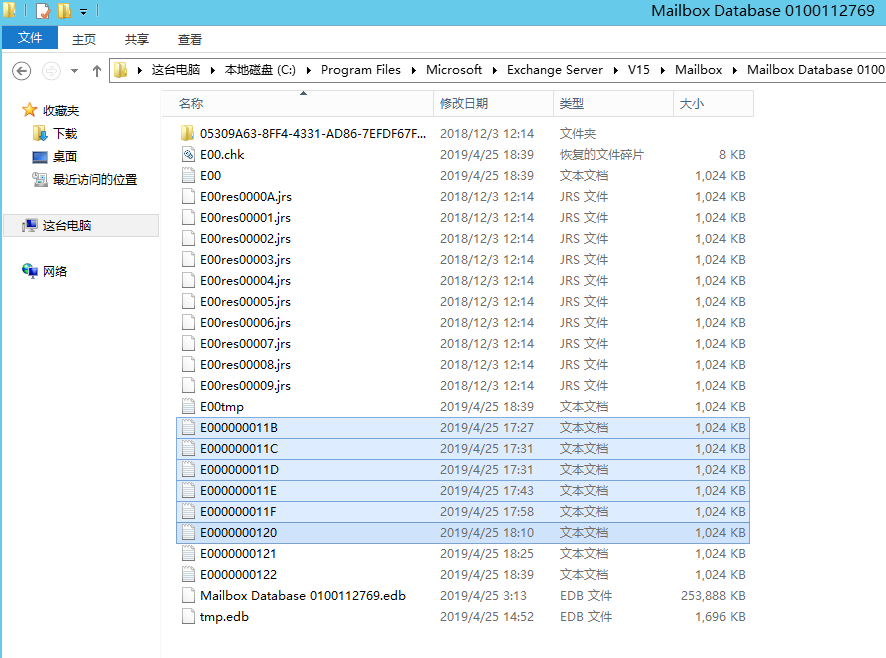
Task: Navigate to V15 in the address bar
Action: pos(639,70)
